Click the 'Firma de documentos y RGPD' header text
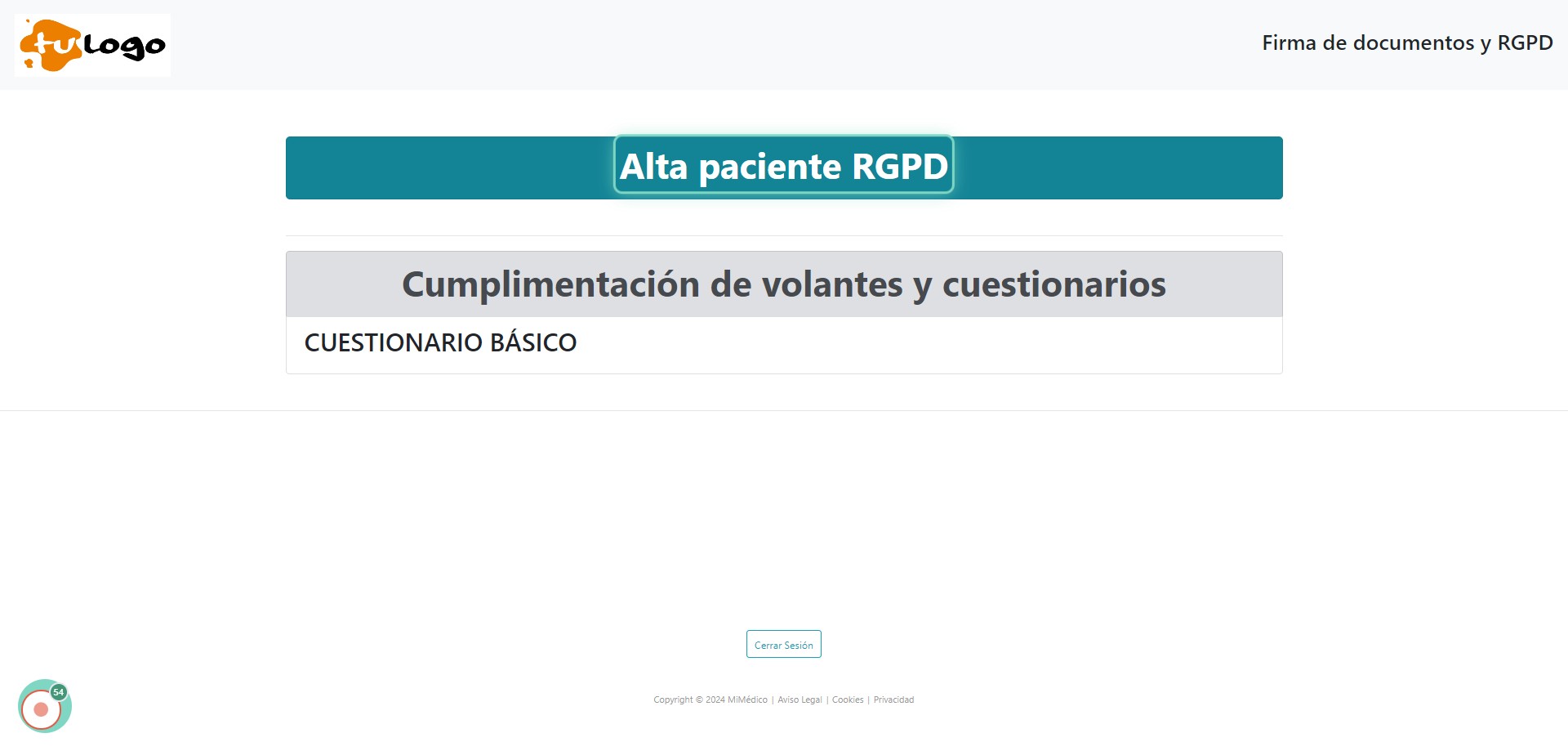This screenshot has width=1568, height=751. [x=1407, y=43]
